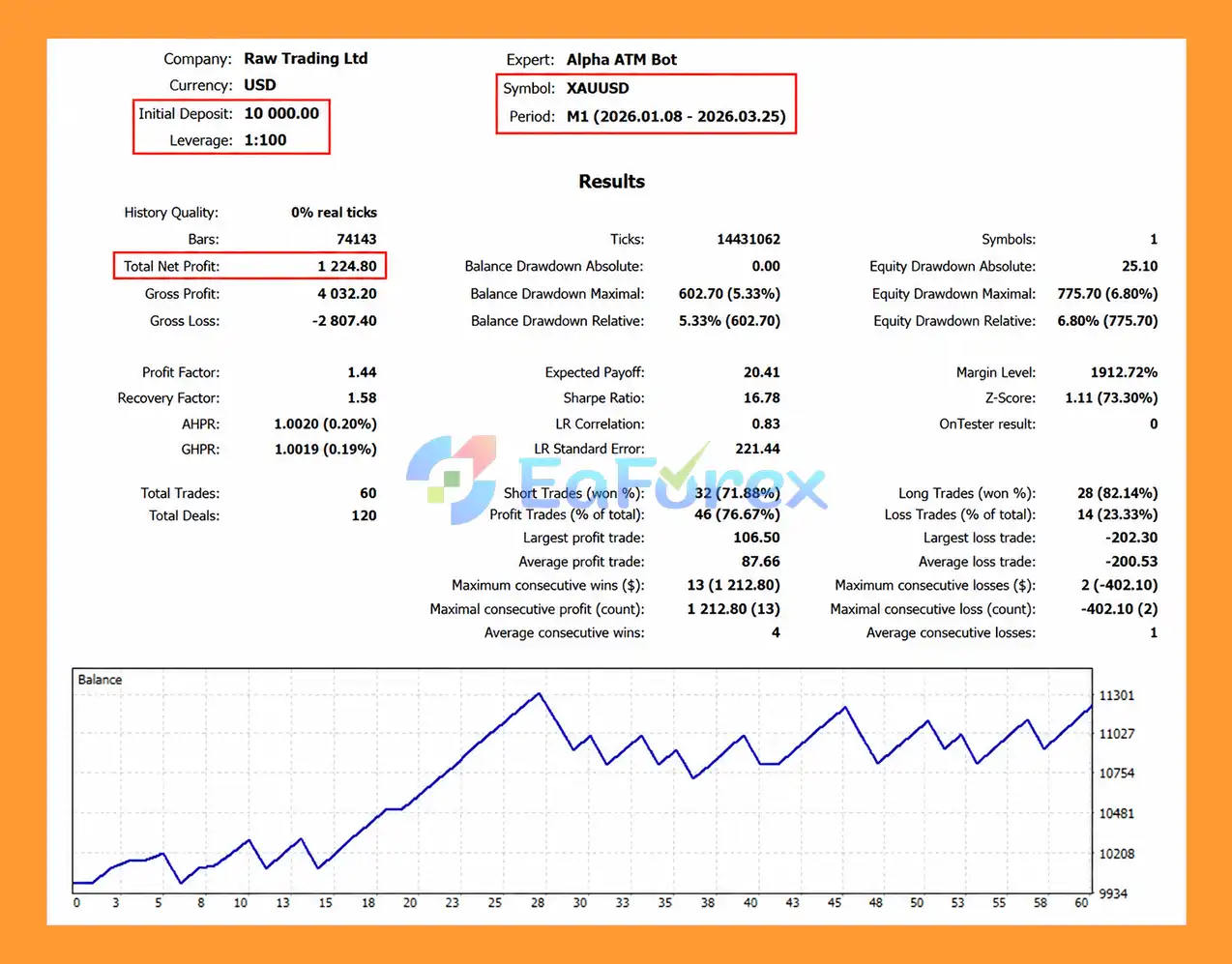Click the margin level value 1912.72%
Image resolution: width=1232 pixels, height=964 pixels.
tap(1124, 372)
